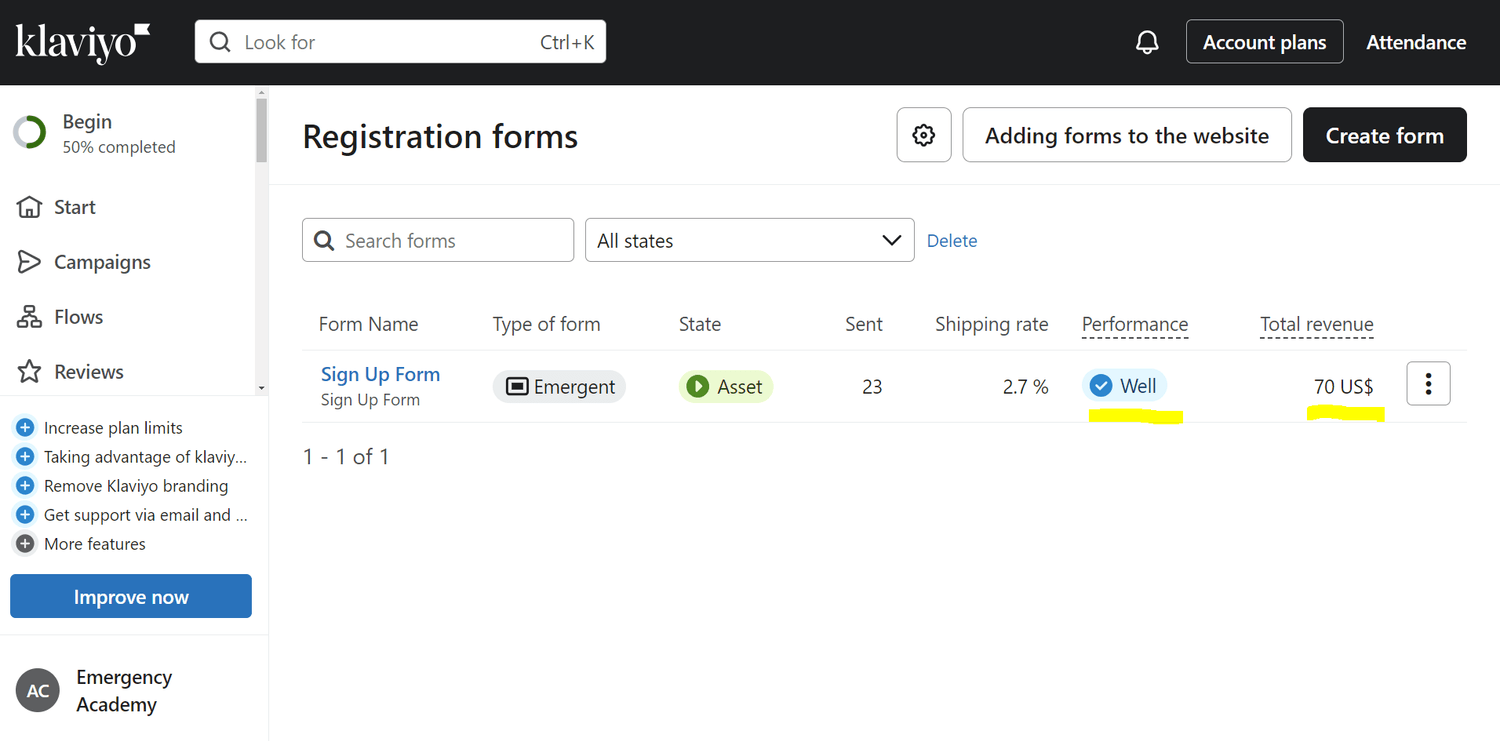
Task: Open the Sign Up Form link
Action: [x=380, y=374]
